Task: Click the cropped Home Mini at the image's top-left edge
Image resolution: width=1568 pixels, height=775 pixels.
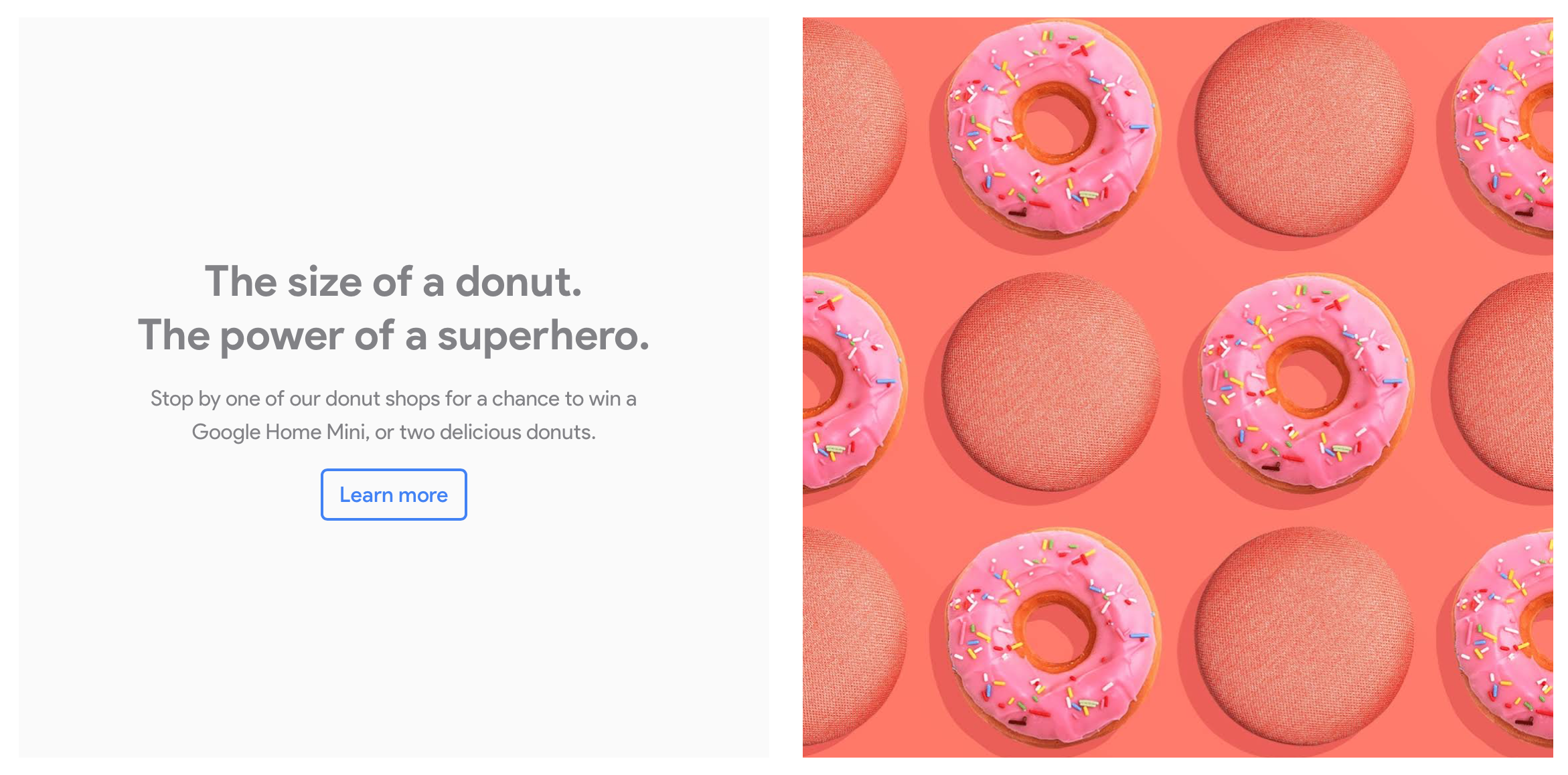Action: 855,128
